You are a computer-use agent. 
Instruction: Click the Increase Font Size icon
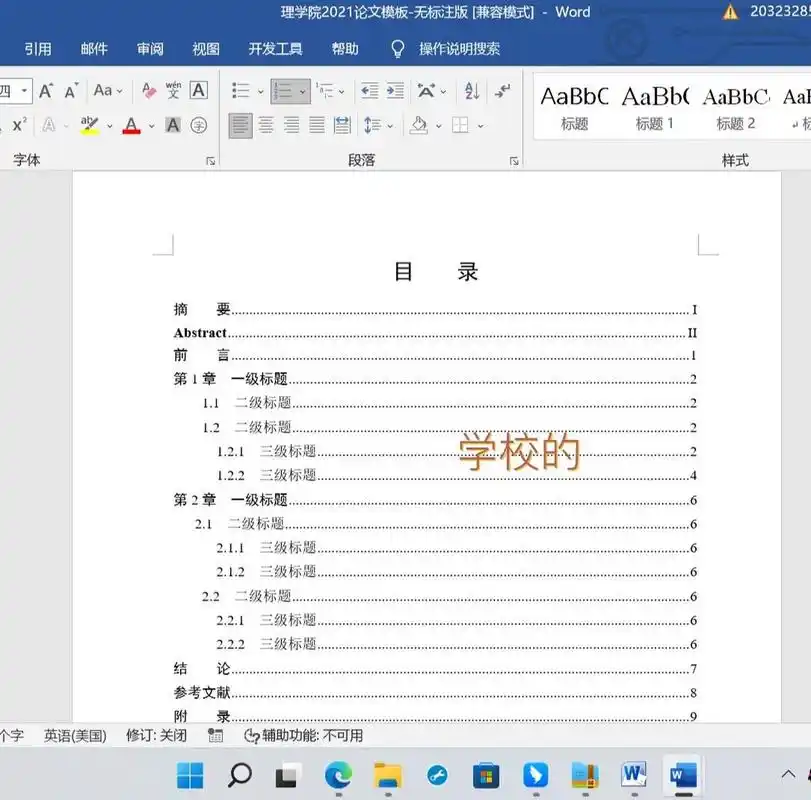click(x=45, y=91)
